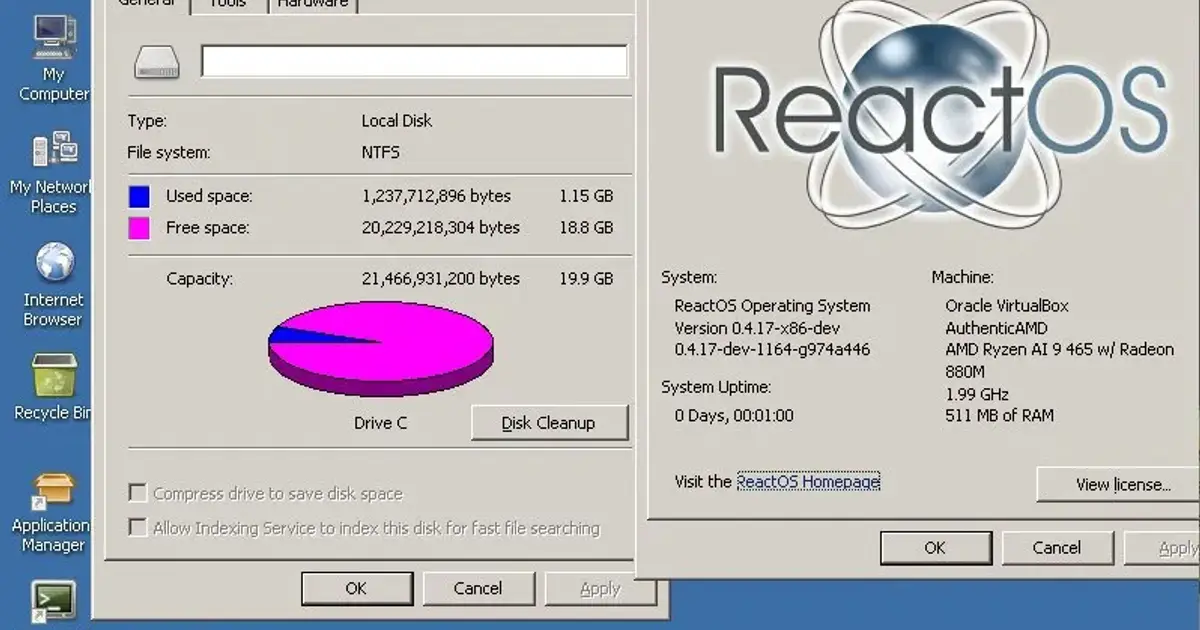
Task: Switch to the Tools tab
Action: pos(228,4)
